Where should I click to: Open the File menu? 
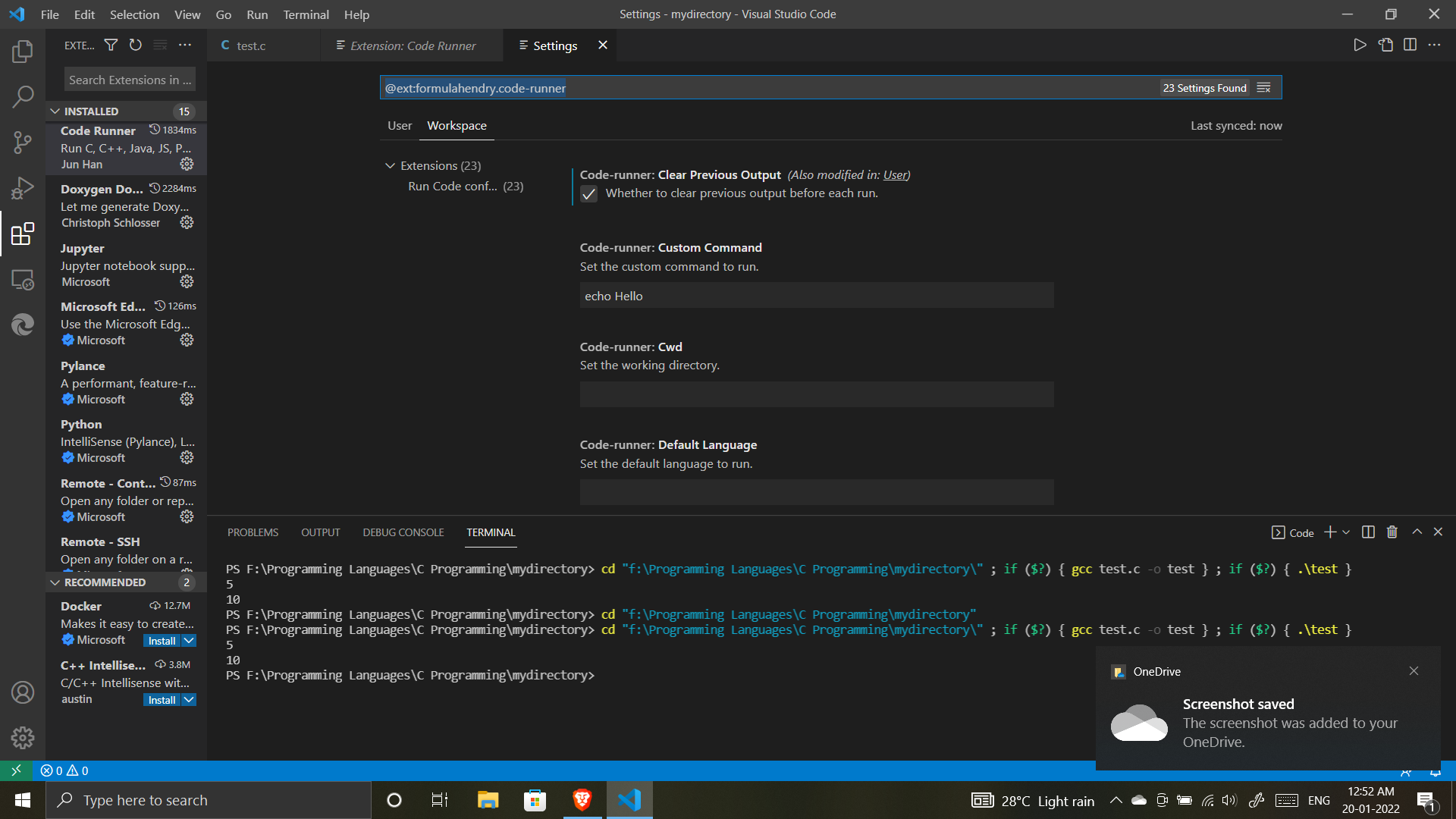click(x=50, y=14)
